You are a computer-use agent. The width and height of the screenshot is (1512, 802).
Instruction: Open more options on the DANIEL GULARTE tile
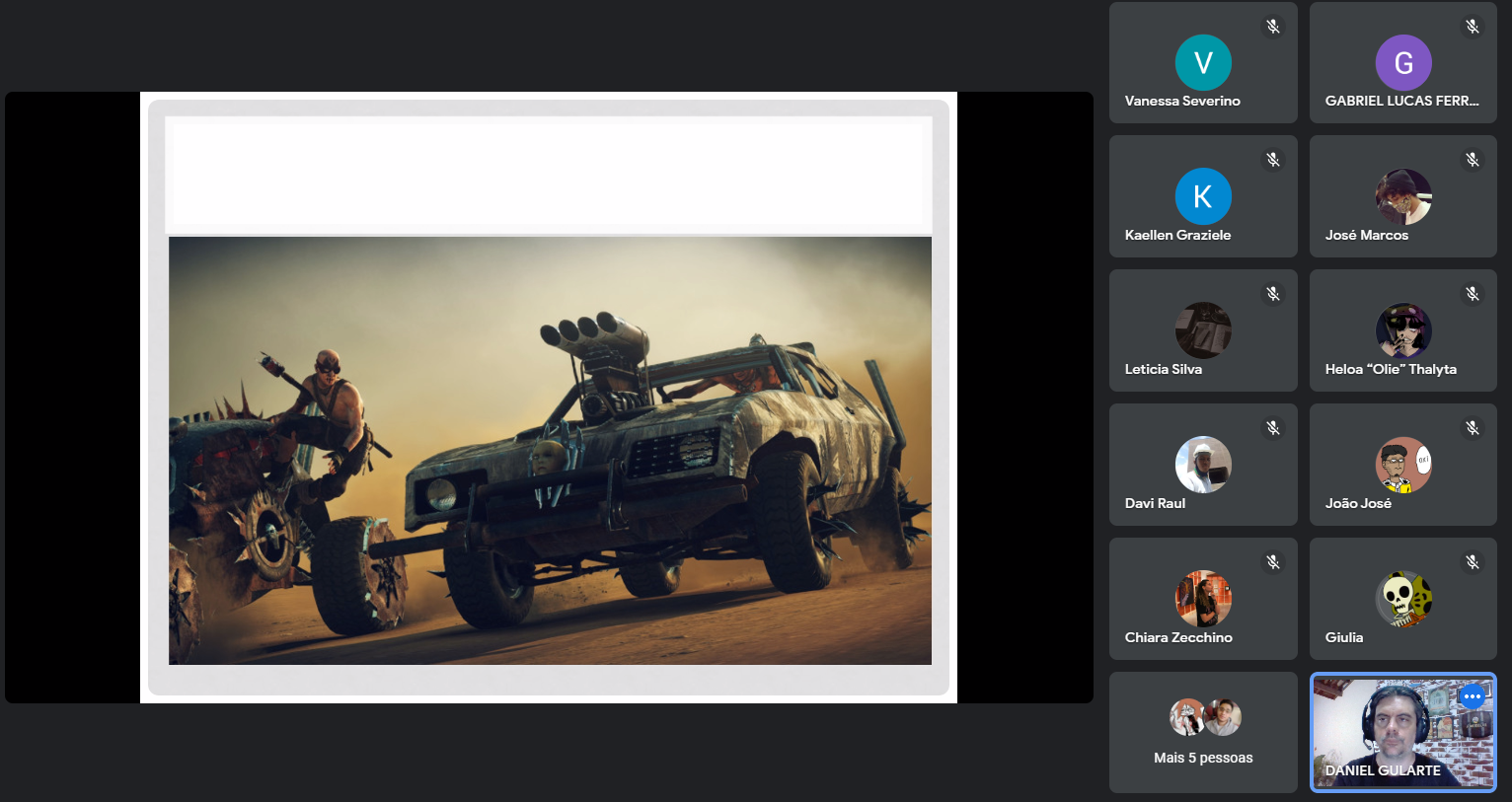tap(1473, 696)
